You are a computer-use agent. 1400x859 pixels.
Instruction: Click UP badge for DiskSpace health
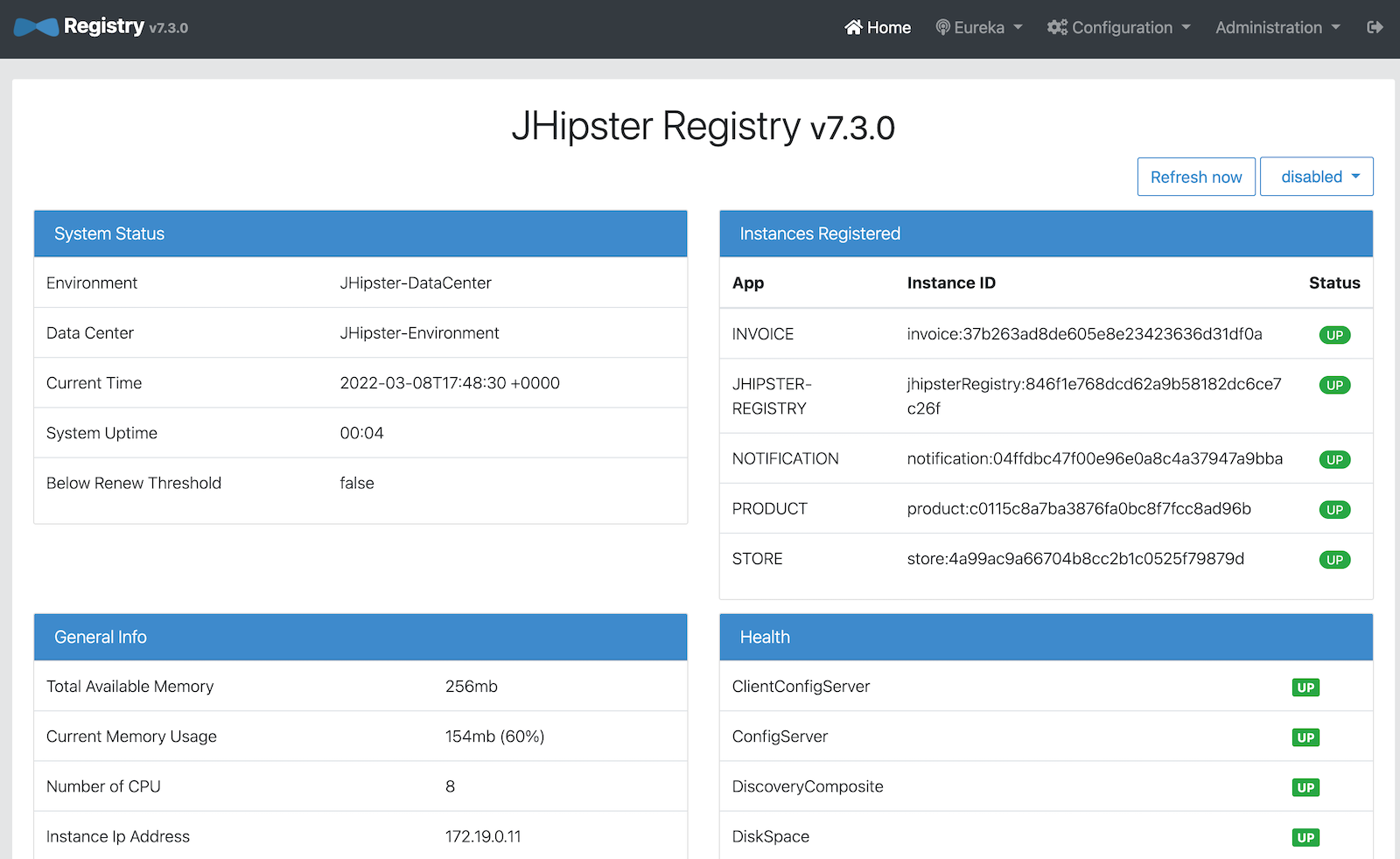click(1305, 837)
